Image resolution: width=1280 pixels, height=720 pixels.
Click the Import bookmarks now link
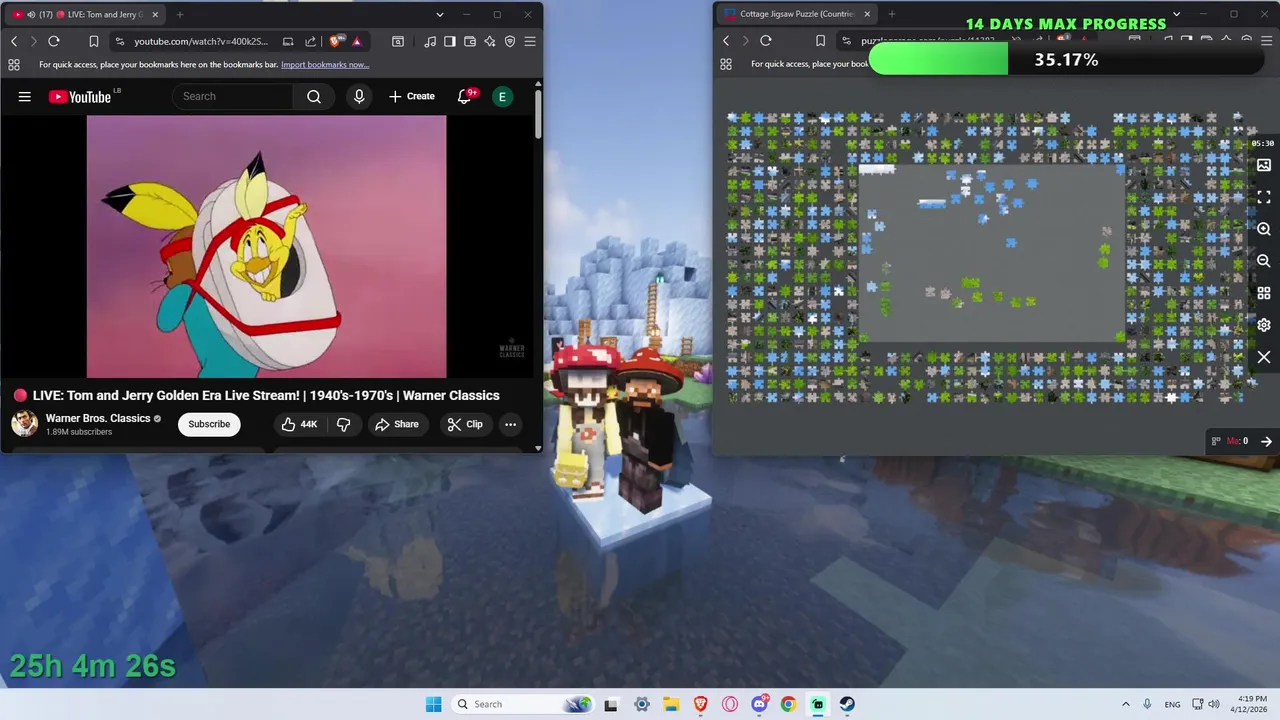(x=325, y=65)
